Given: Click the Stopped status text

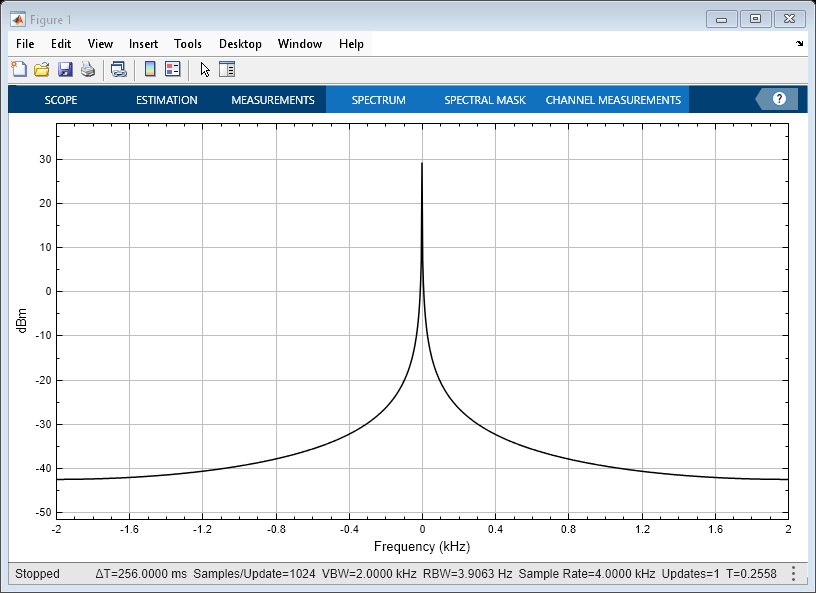Looking at the screenshot, I should pyautogui.click(x=37, y=574).
